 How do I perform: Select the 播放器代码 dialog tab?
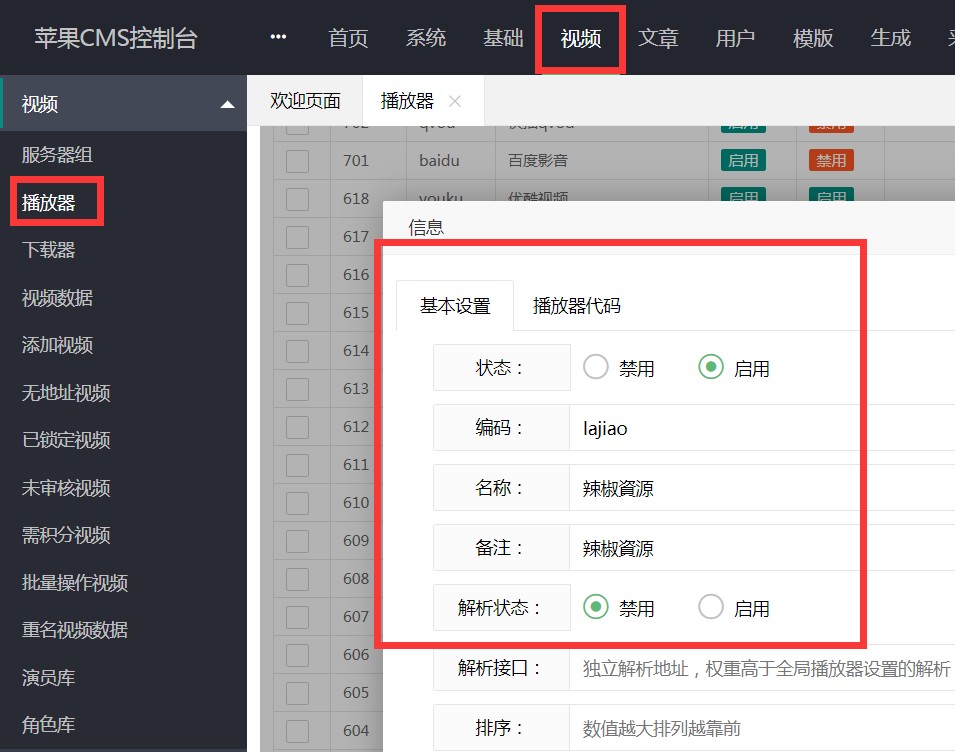[576, 306]
